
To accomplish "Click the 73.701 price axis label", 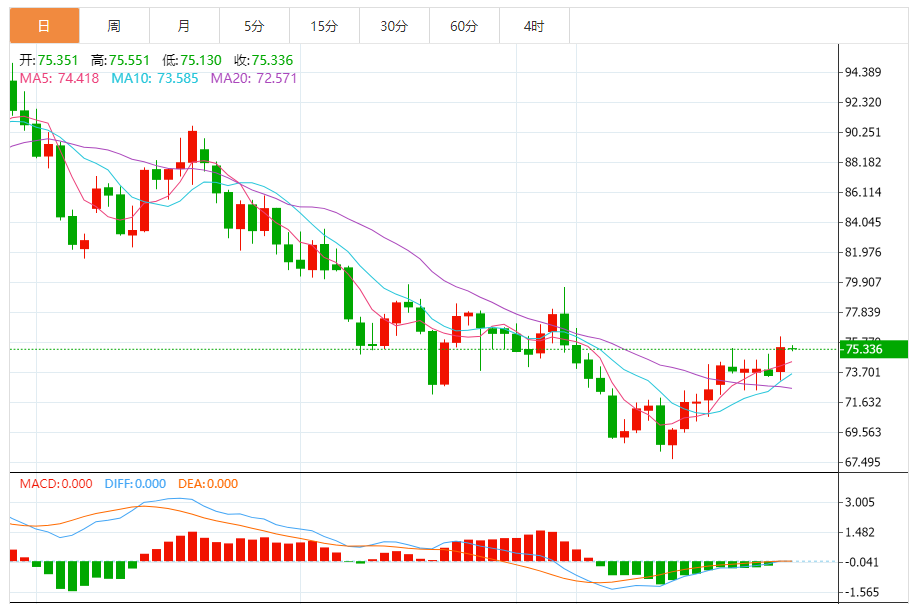I will 863,372.
